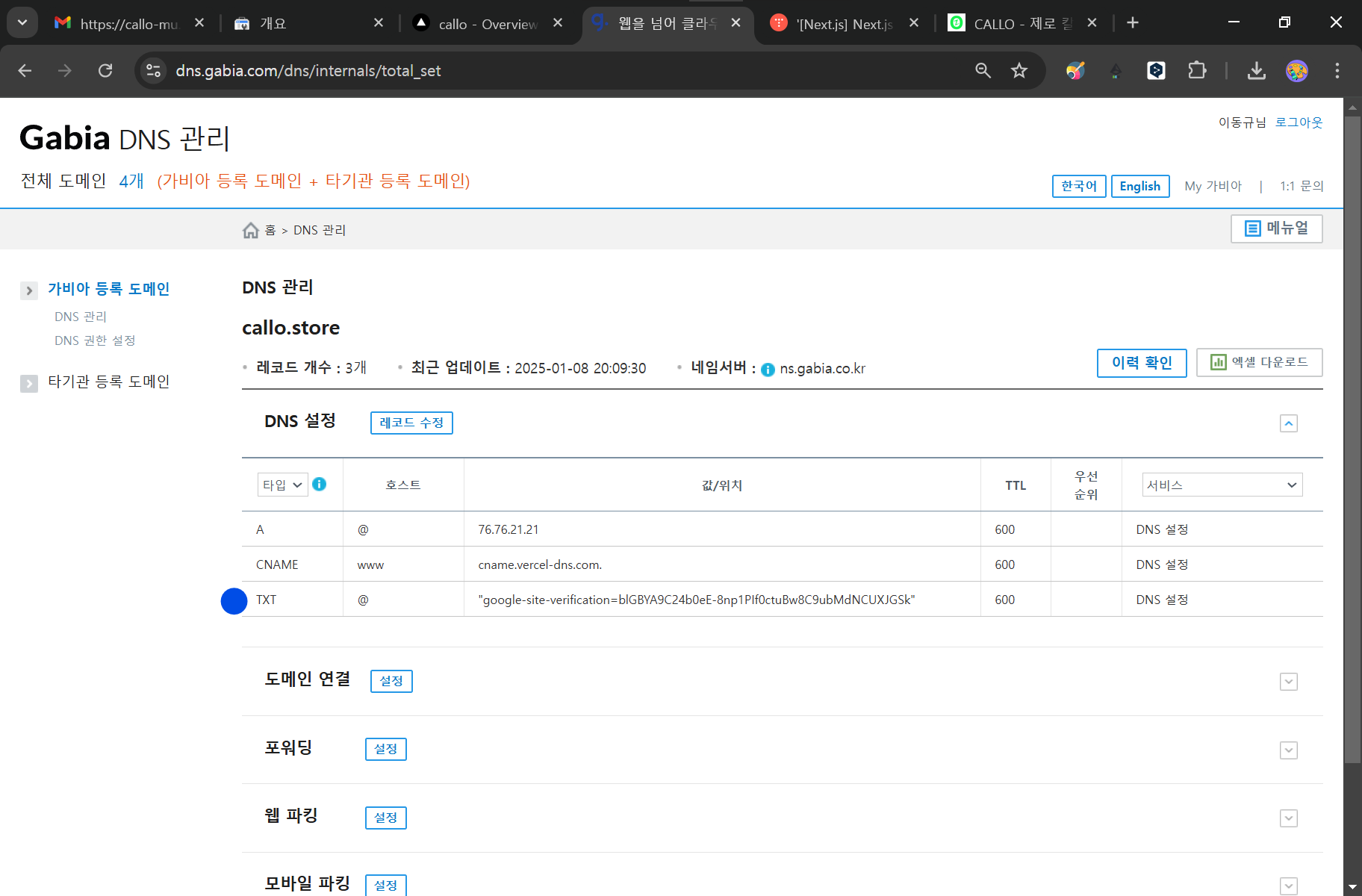Click the dark triangle extension icon

(1116, 71)
